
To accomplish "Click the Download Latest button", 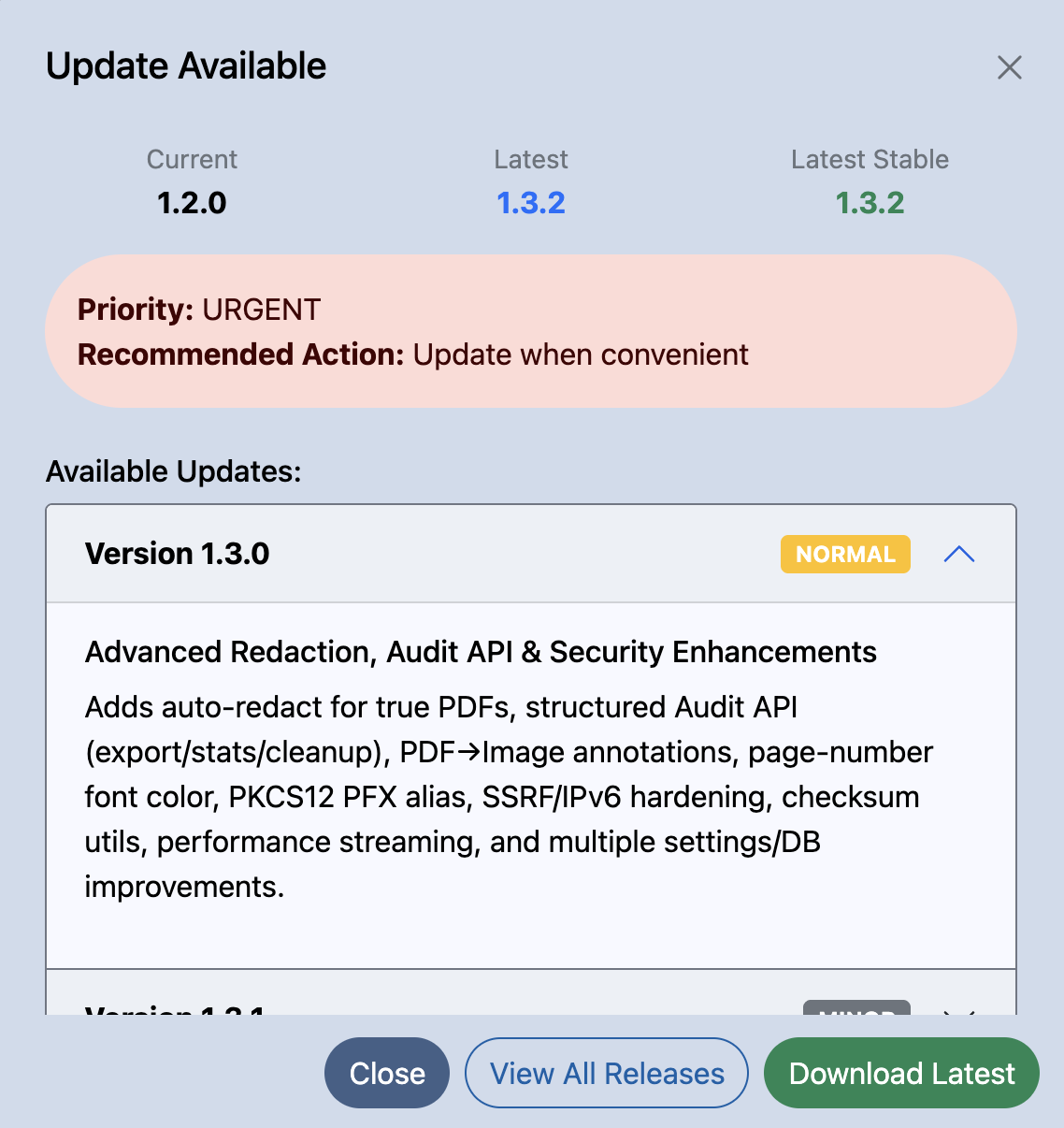I will (901, 1073).
